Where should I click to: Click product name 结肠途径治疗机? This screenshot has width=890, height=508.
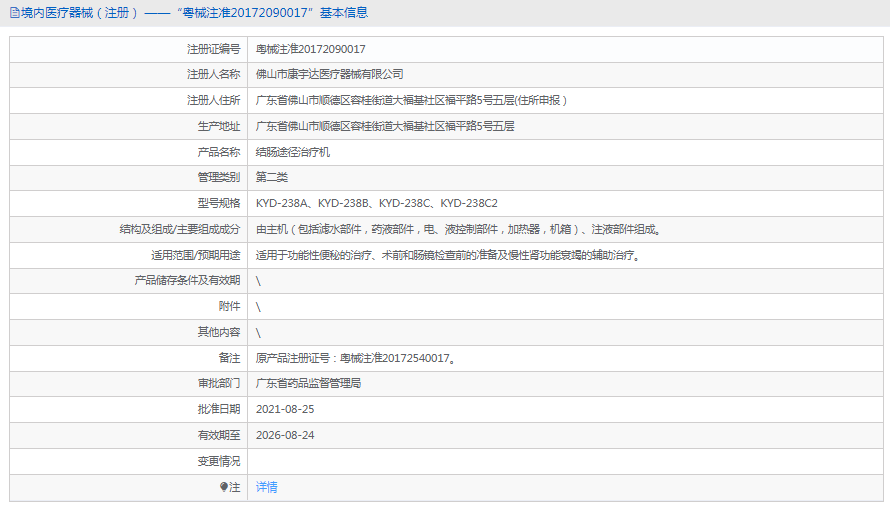tap(292, 152)
